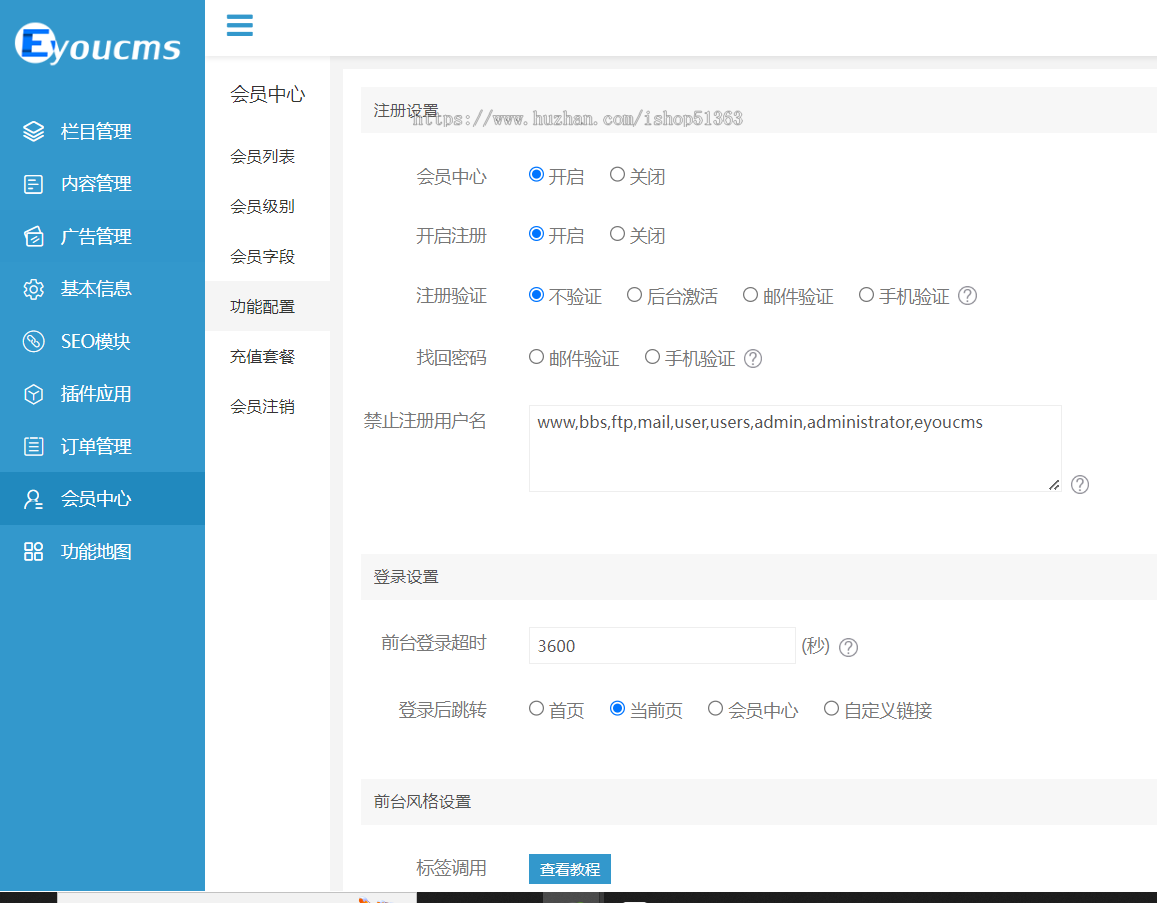Select 后台激活 for 注册验证
The height and width of the screenshot is (903, 1157).
point(634,295)
